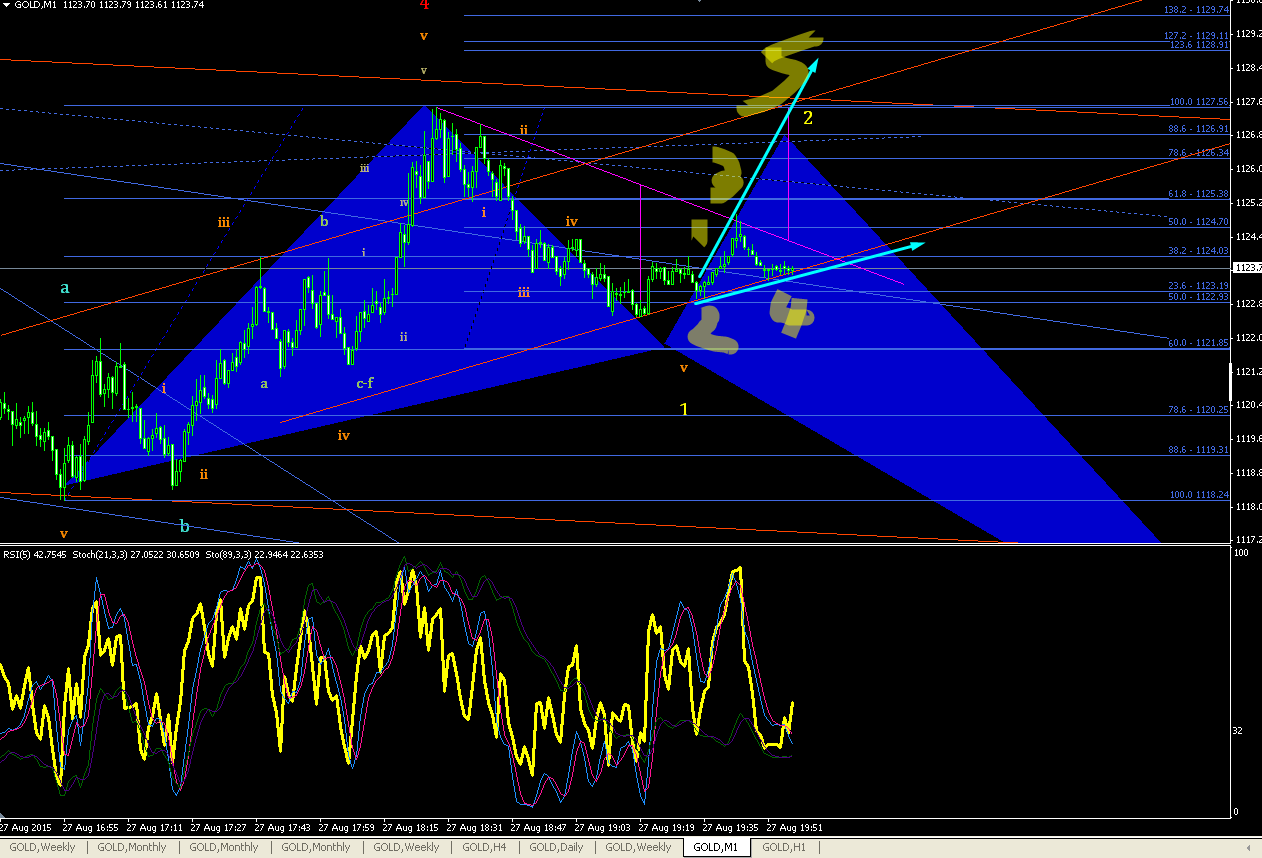1262x858 pixels.
Task: Select the 138.2 - 1129.74 Fibonacci extension label
Action: click(1196, 9)
